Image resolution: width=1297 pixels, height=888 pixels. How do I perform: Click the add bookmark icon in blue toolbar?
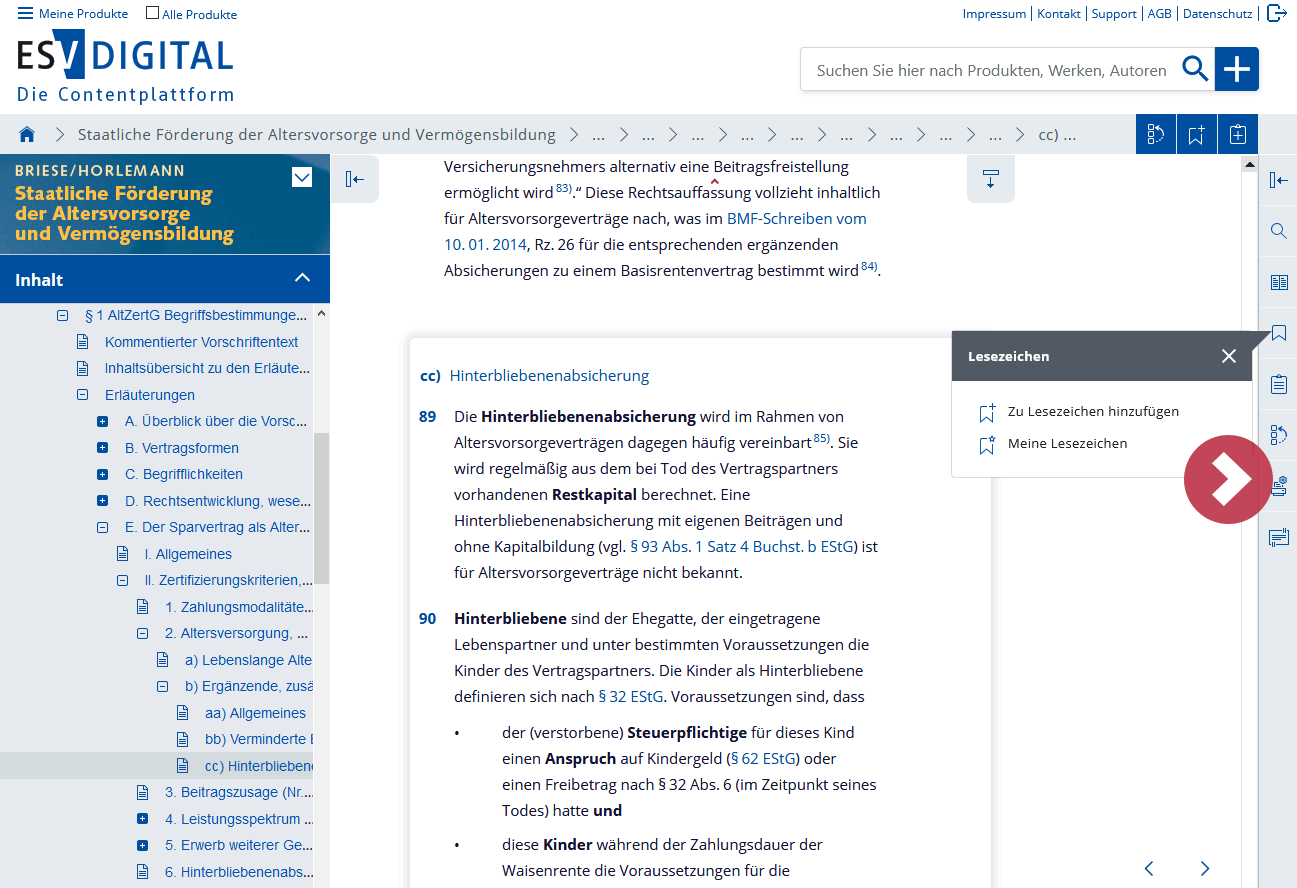point(1197,134)
